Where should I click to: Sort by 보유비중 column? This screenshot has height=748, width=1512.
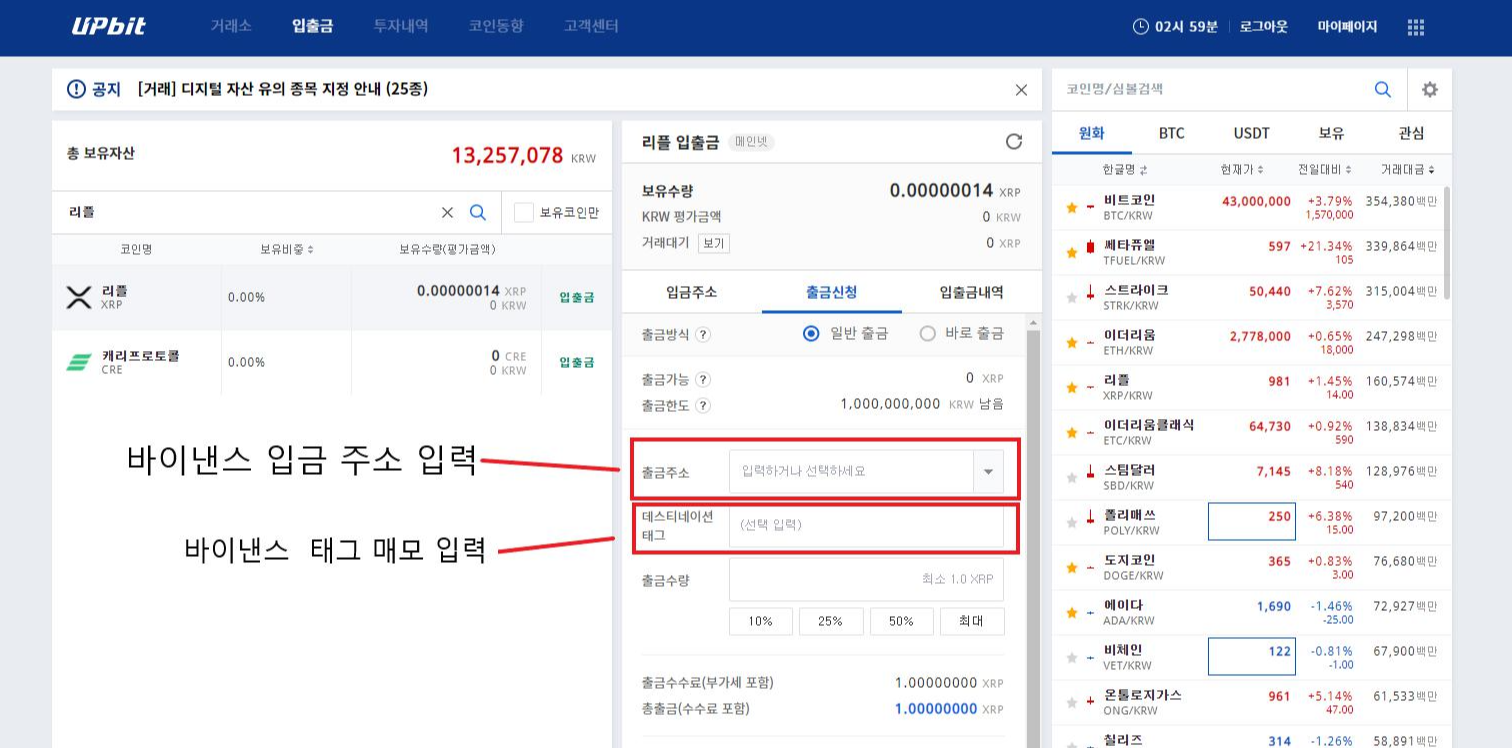click(x=287, y=249)
